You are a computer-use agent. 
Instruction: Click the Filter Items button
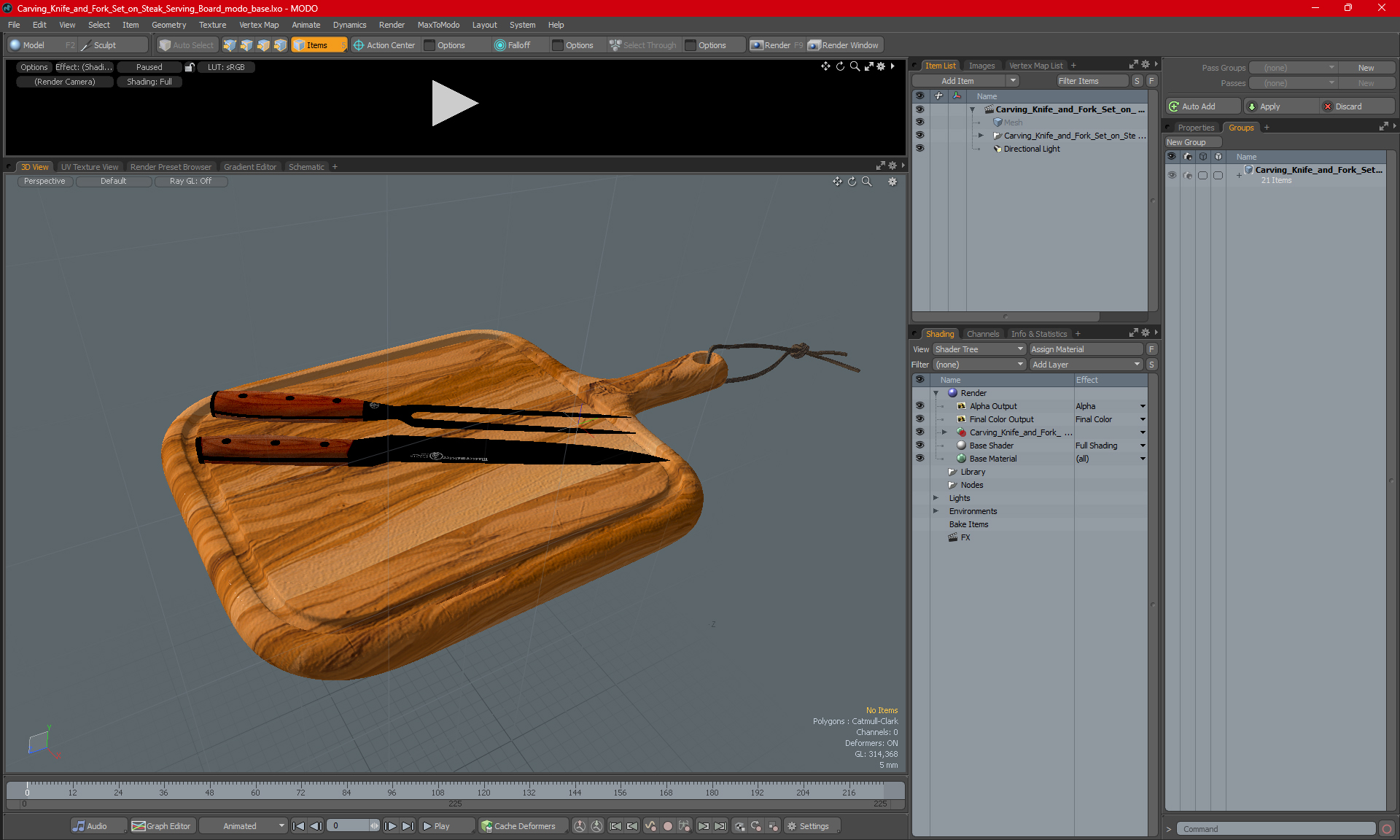(x=1092, y=81)
